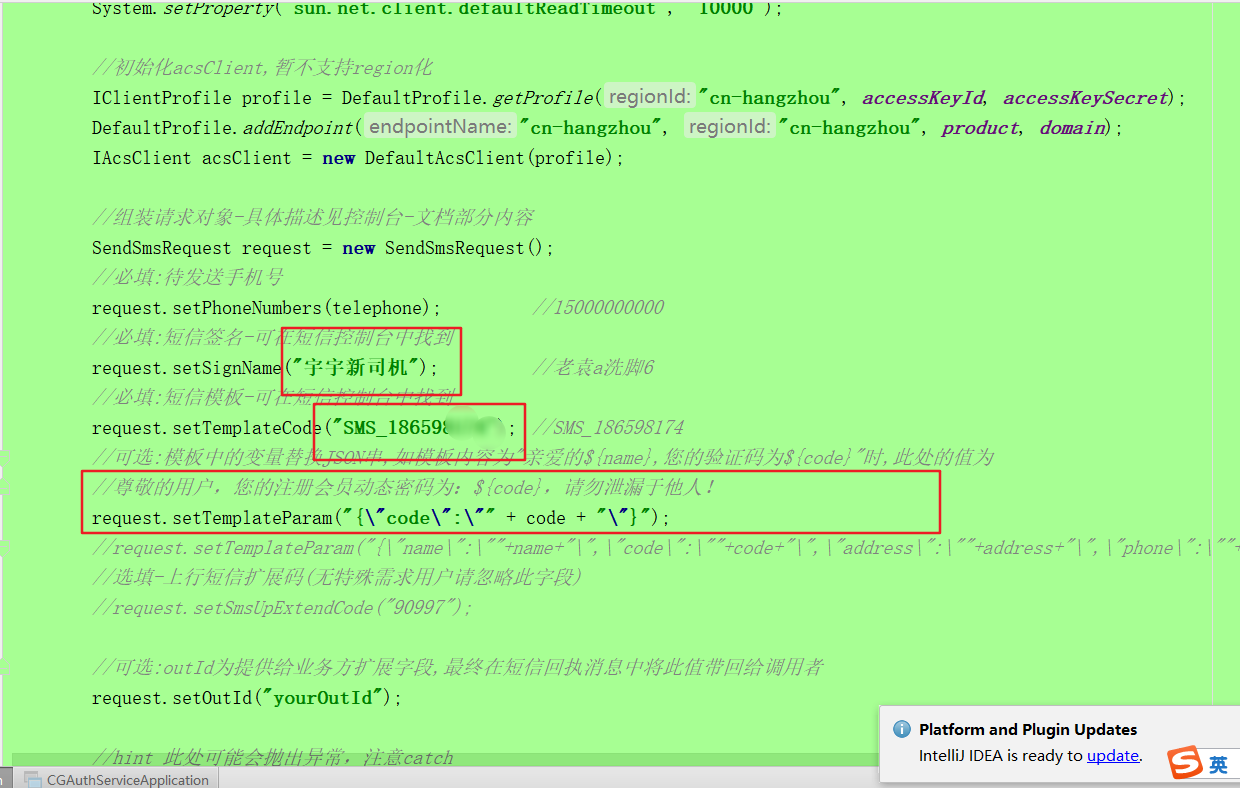Toggle the 英 language mode indicator
The image size is (1240, 788).
click(1218, 765)
